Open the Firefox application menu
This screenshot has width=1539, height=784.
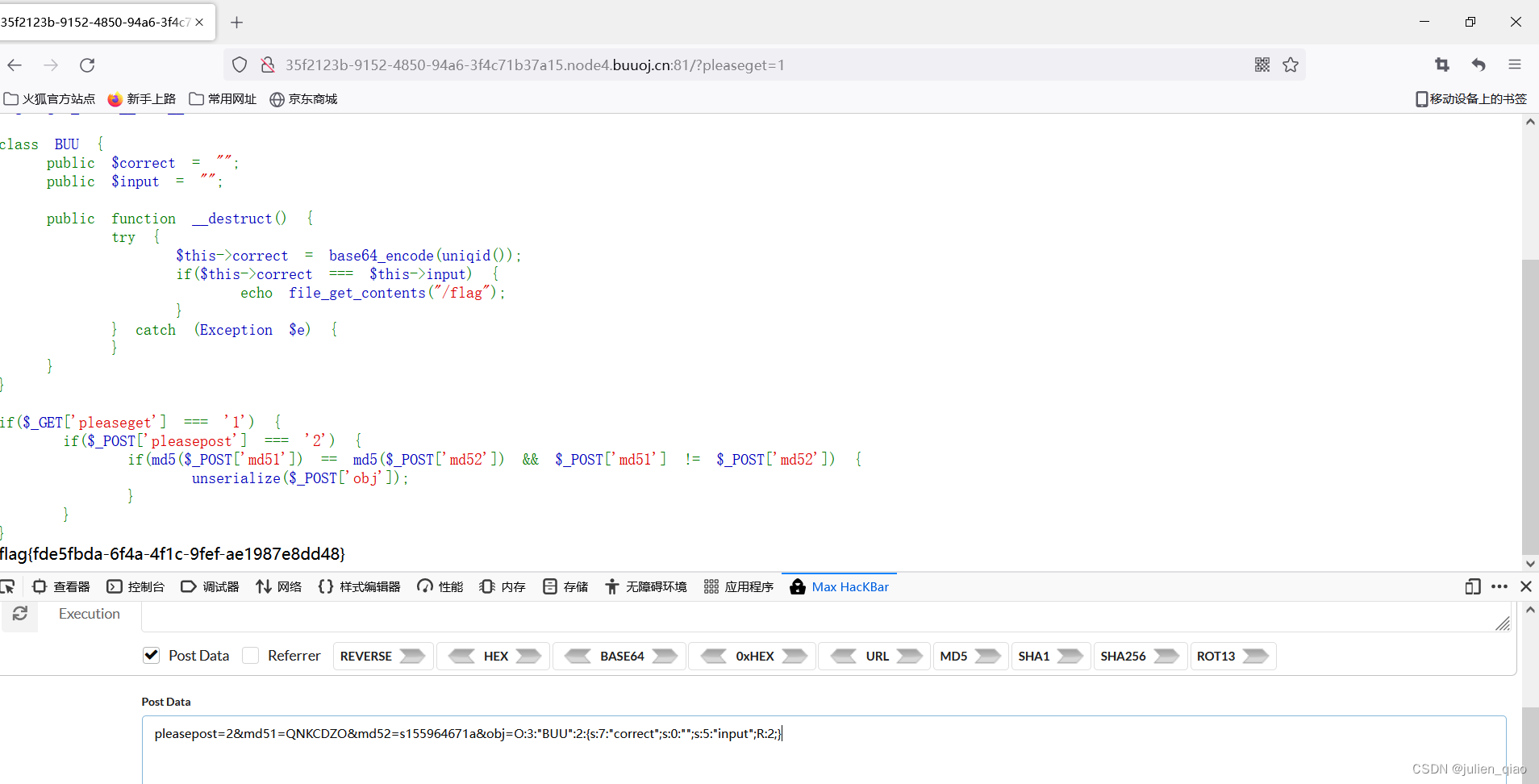[1515, 65]
